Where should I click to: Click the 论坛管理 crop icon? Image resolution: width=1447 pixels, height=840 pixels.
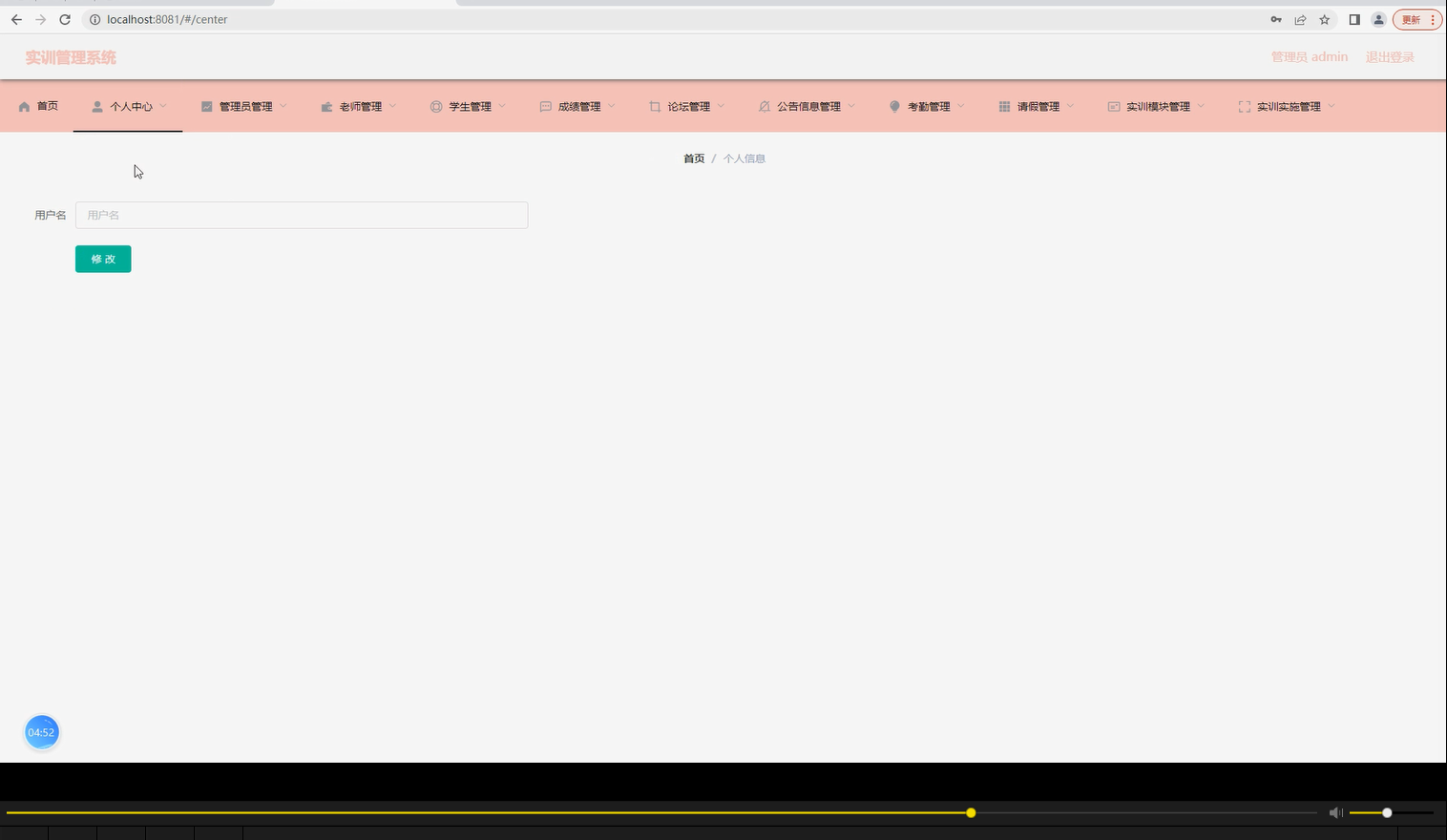(x=655, y=107)
